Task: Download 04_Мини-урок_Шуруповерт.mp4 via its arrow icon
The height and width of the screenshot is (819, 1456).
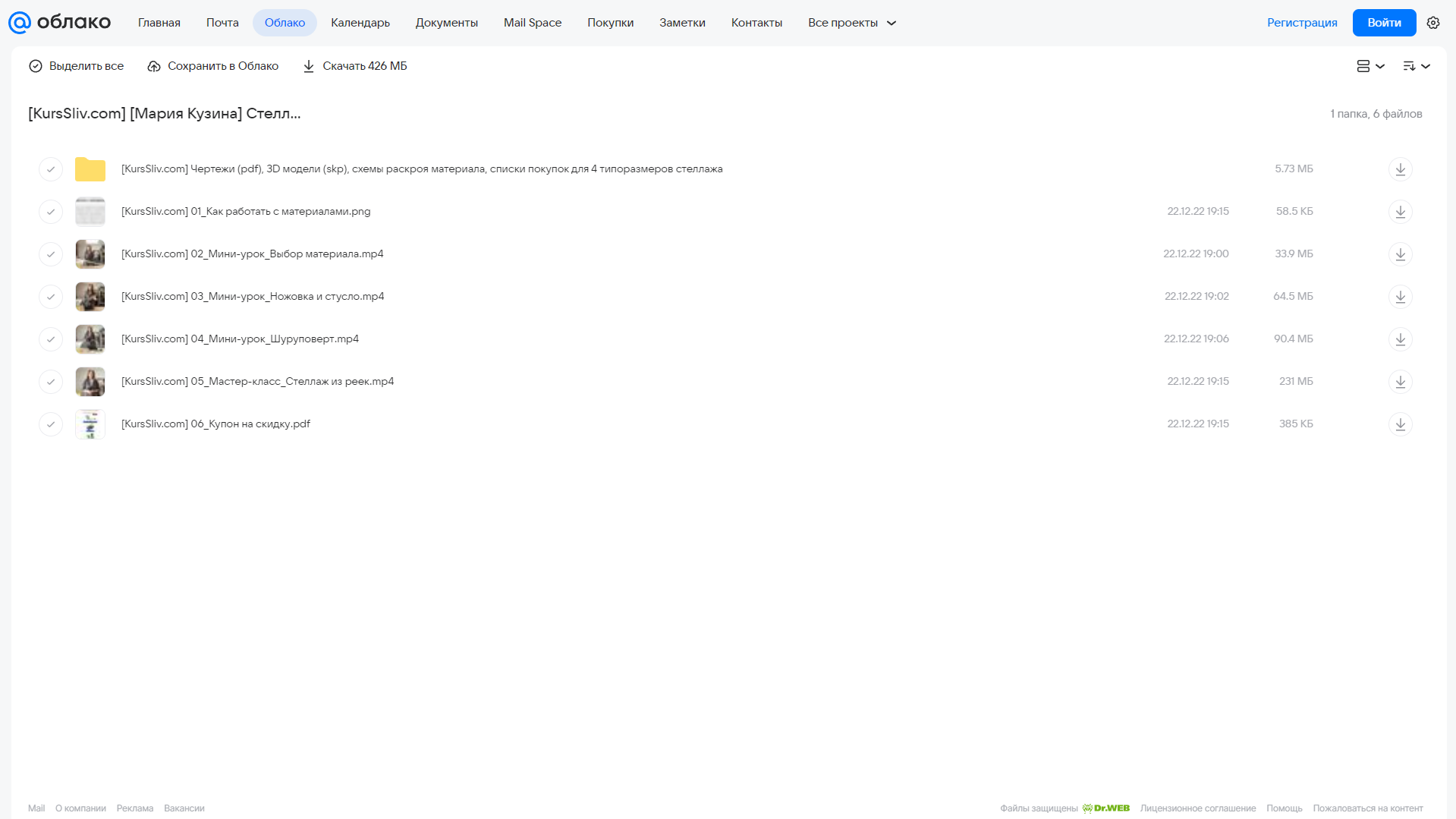Action: [1400, 339]
